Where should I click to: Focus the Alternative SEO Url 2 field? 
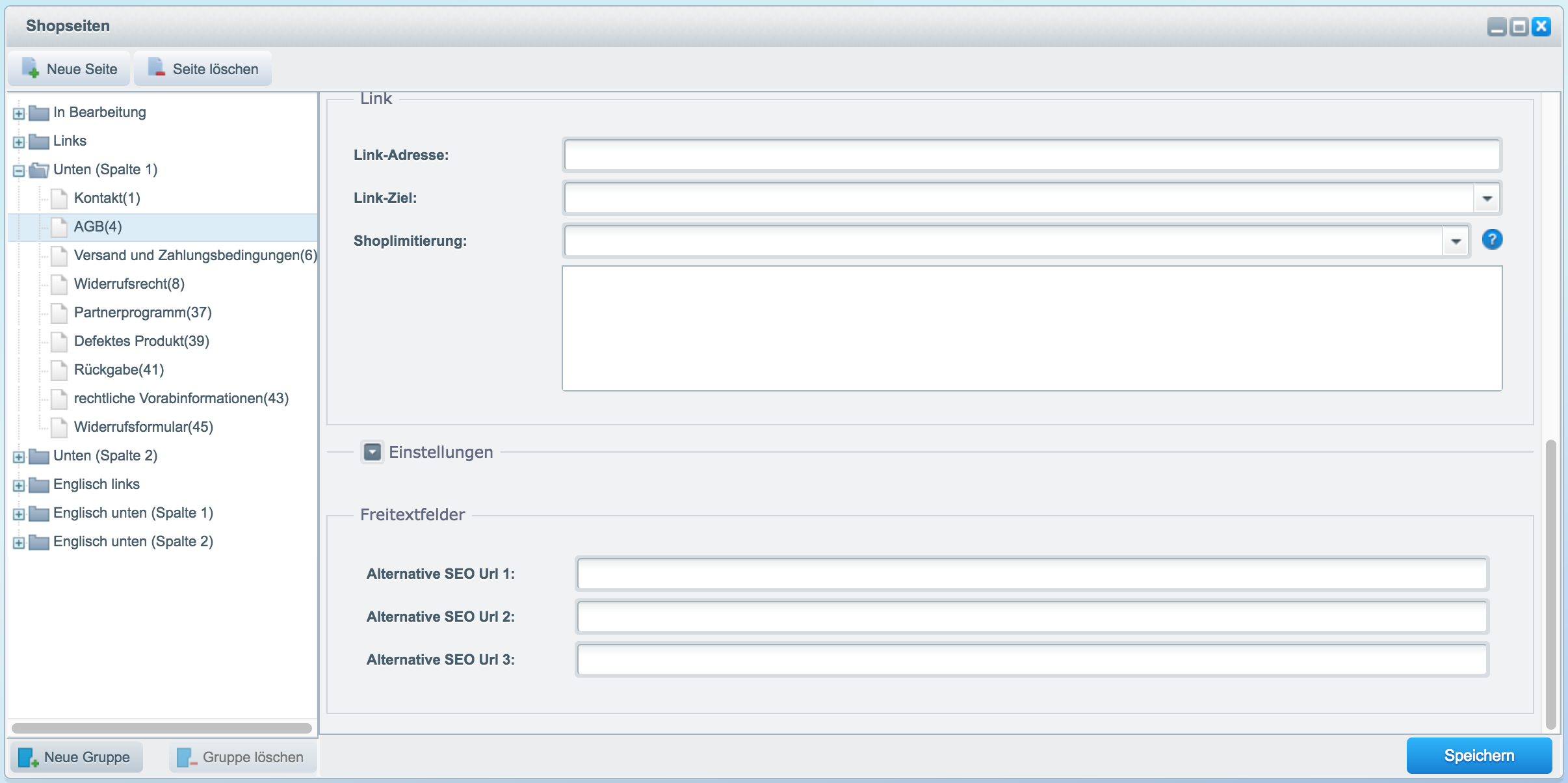tap(1032, 617)
